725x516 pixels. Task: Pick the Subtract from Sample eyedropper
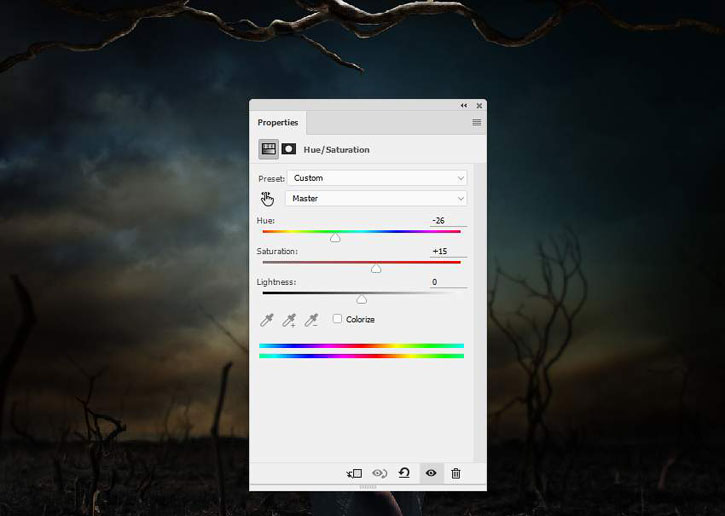[x=311, y=319]
